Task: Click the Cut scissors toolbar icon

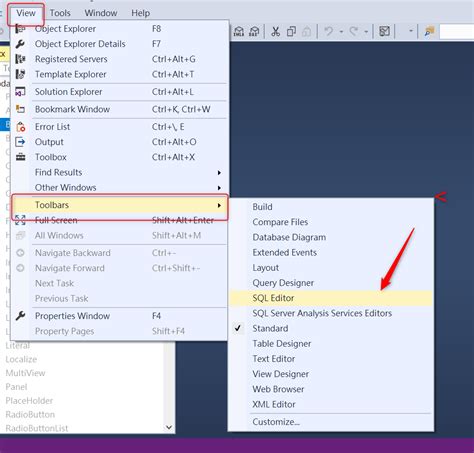Action: (x=275, y=31)
